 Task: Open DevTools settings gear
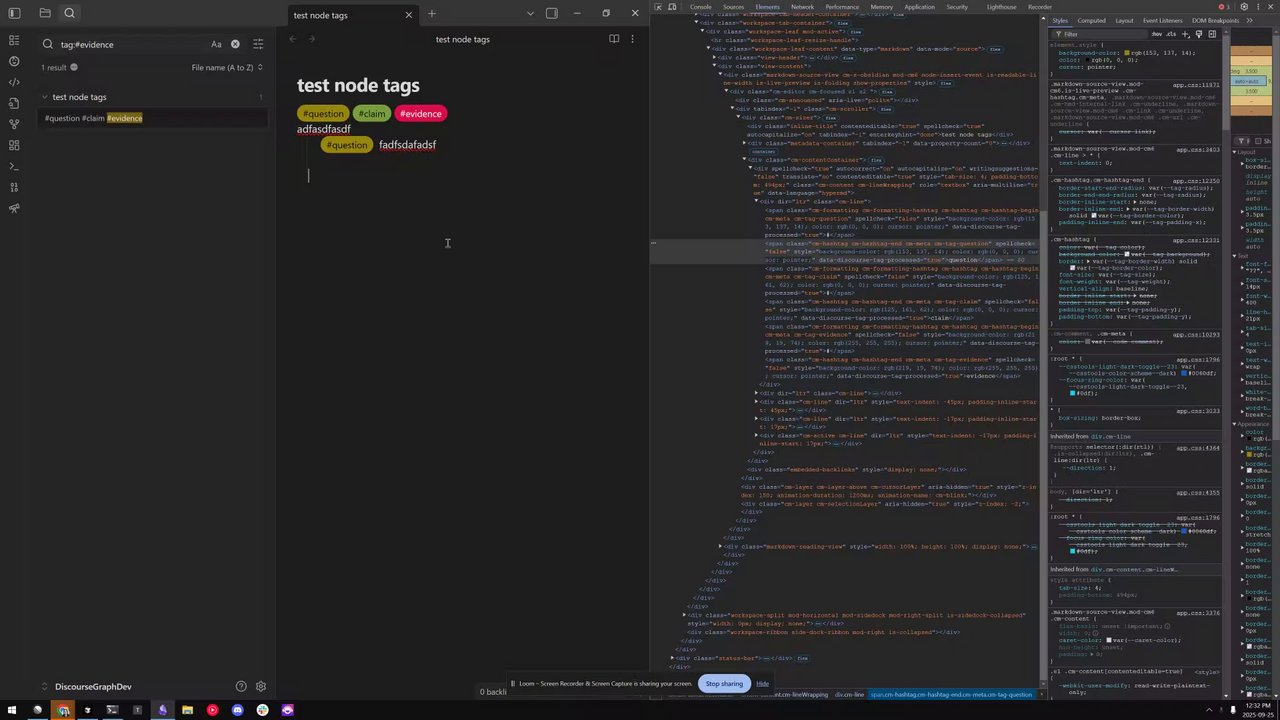pos(1245,7)
